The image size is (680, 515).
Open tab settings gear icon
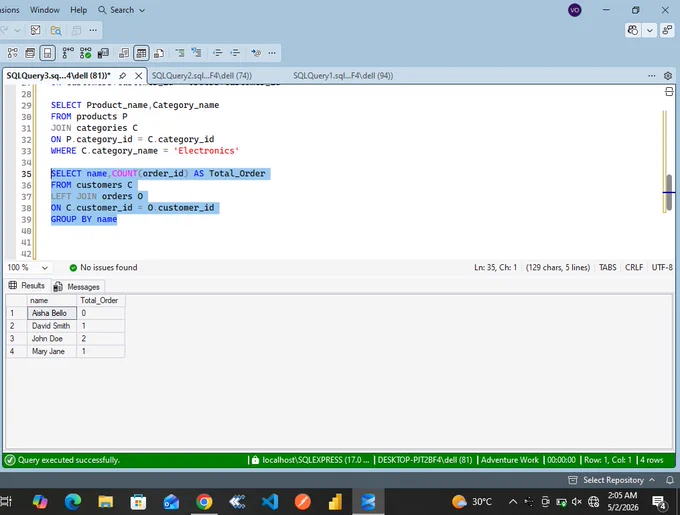[668, 75]
